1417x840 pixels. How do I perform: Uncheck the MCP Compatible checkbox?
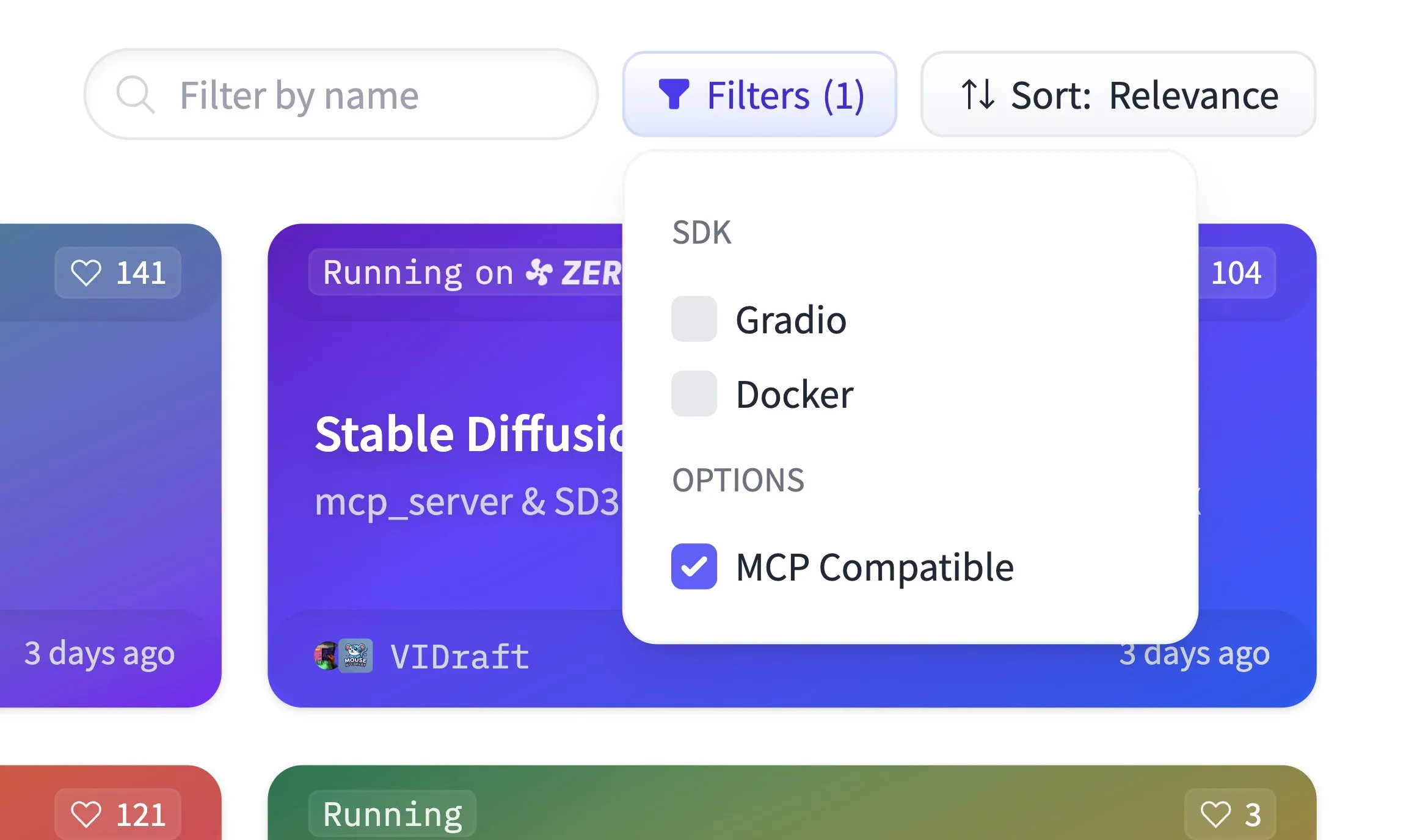click(694, 567)
